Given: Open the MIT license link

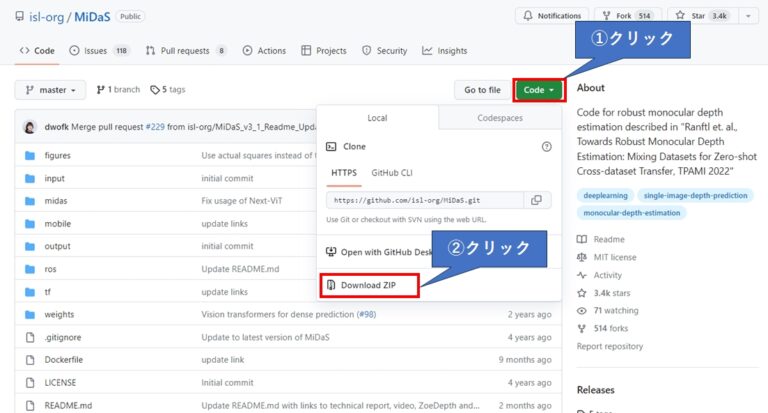Looking at the screenshot, I should click(x=615, y=257).
